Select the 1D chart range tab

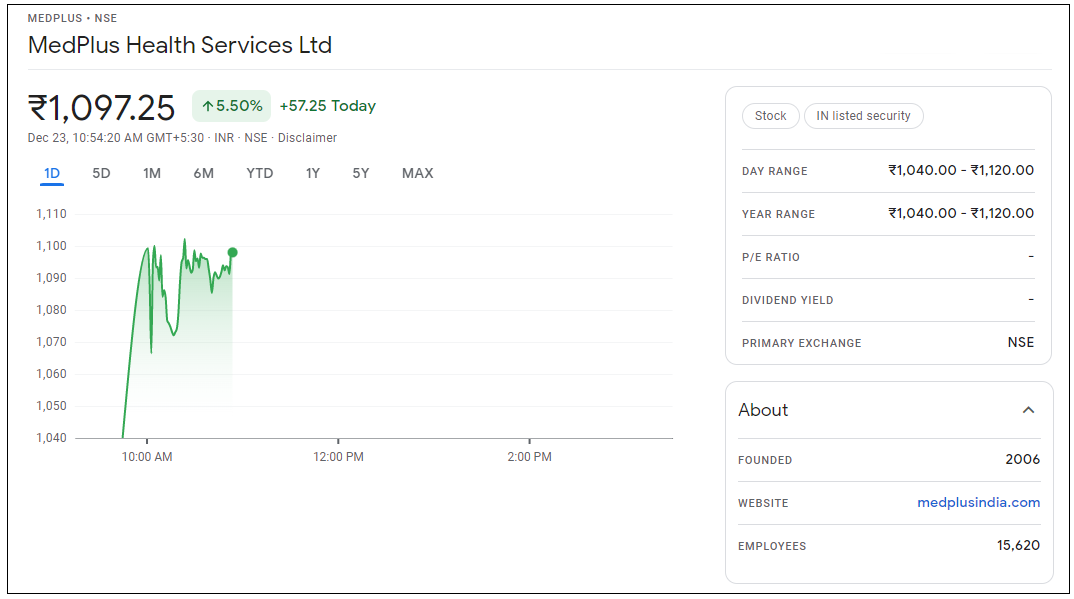[52, 174]
